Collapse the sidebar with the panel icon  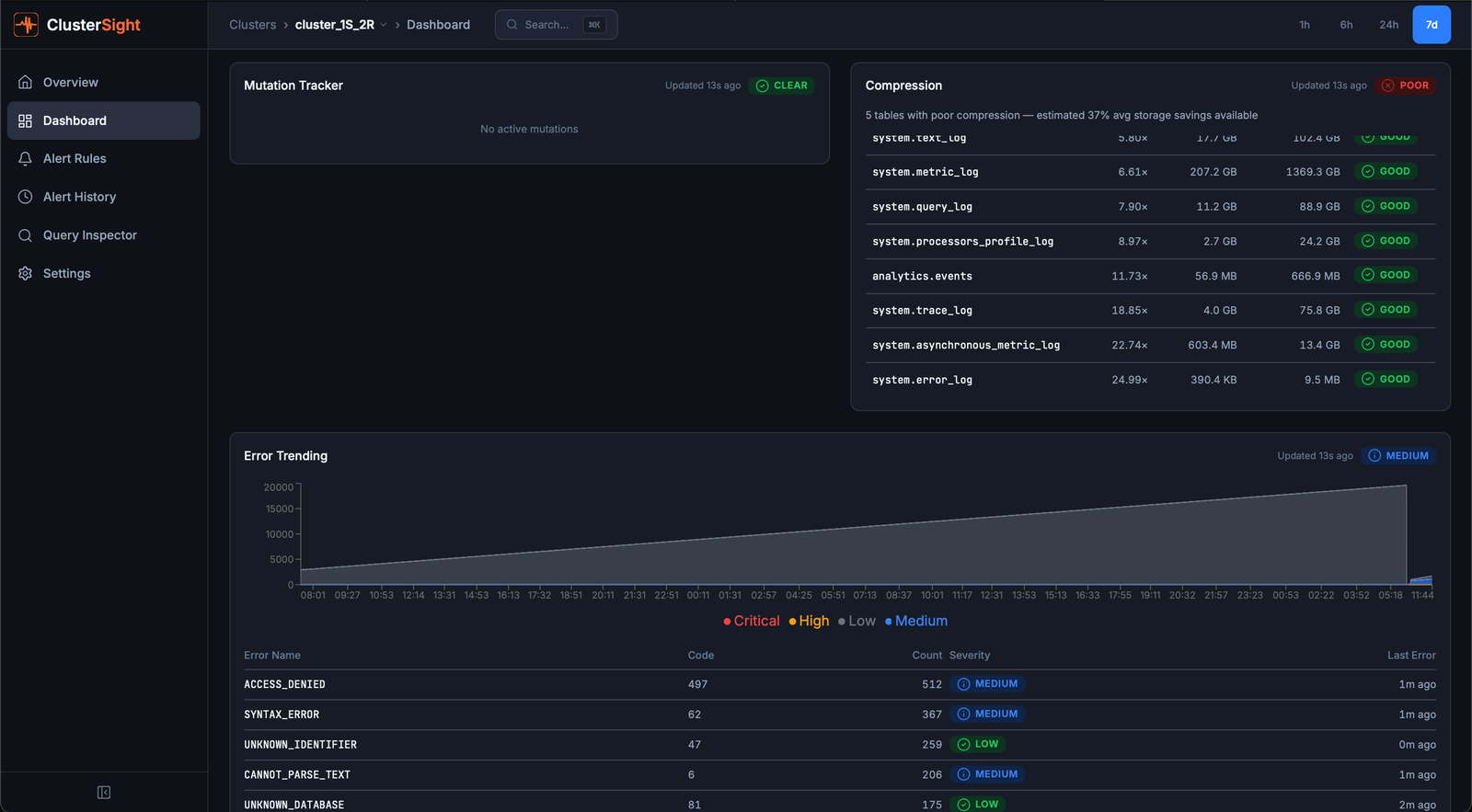point(104,793)
